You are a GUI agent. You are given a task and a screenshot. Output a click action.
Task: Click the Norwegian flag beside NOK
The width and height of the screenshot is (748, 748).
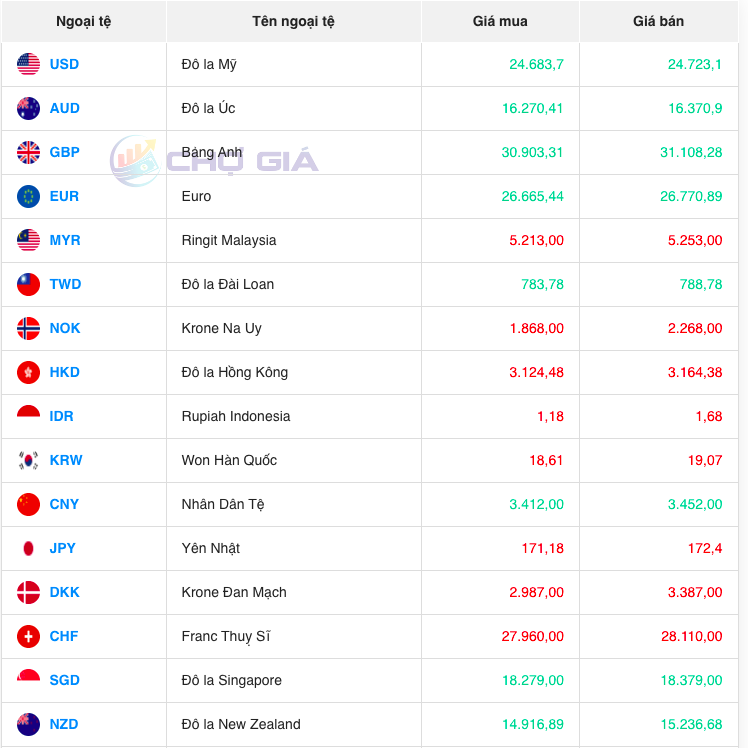click(x=28, y=328)
